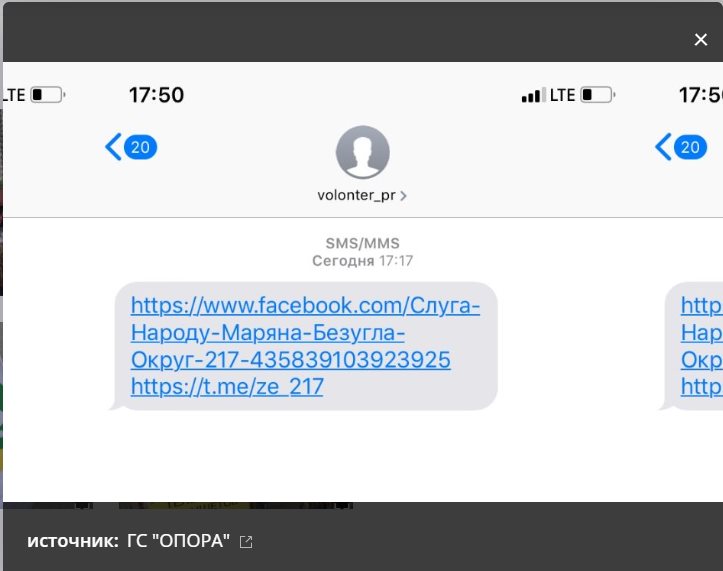Tap the blue back arrow on the left screenshot

(x=113, y=147)
